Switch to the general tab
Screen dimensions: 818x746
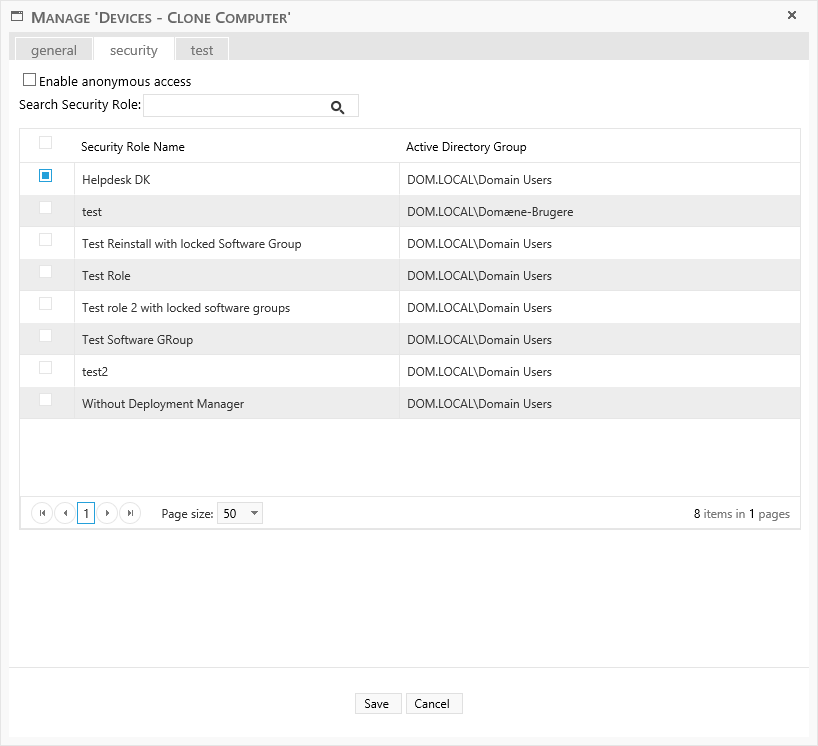pos(54,50)
